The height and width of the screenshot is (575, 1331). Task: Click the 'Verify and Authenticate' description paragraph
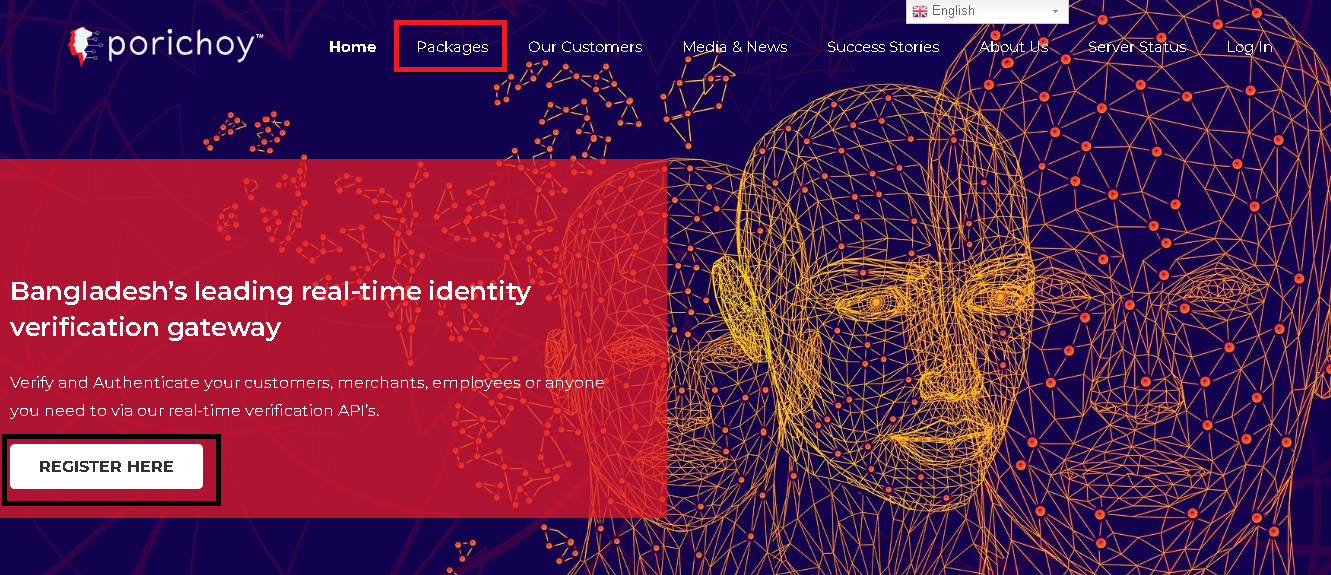coord(306,396)
